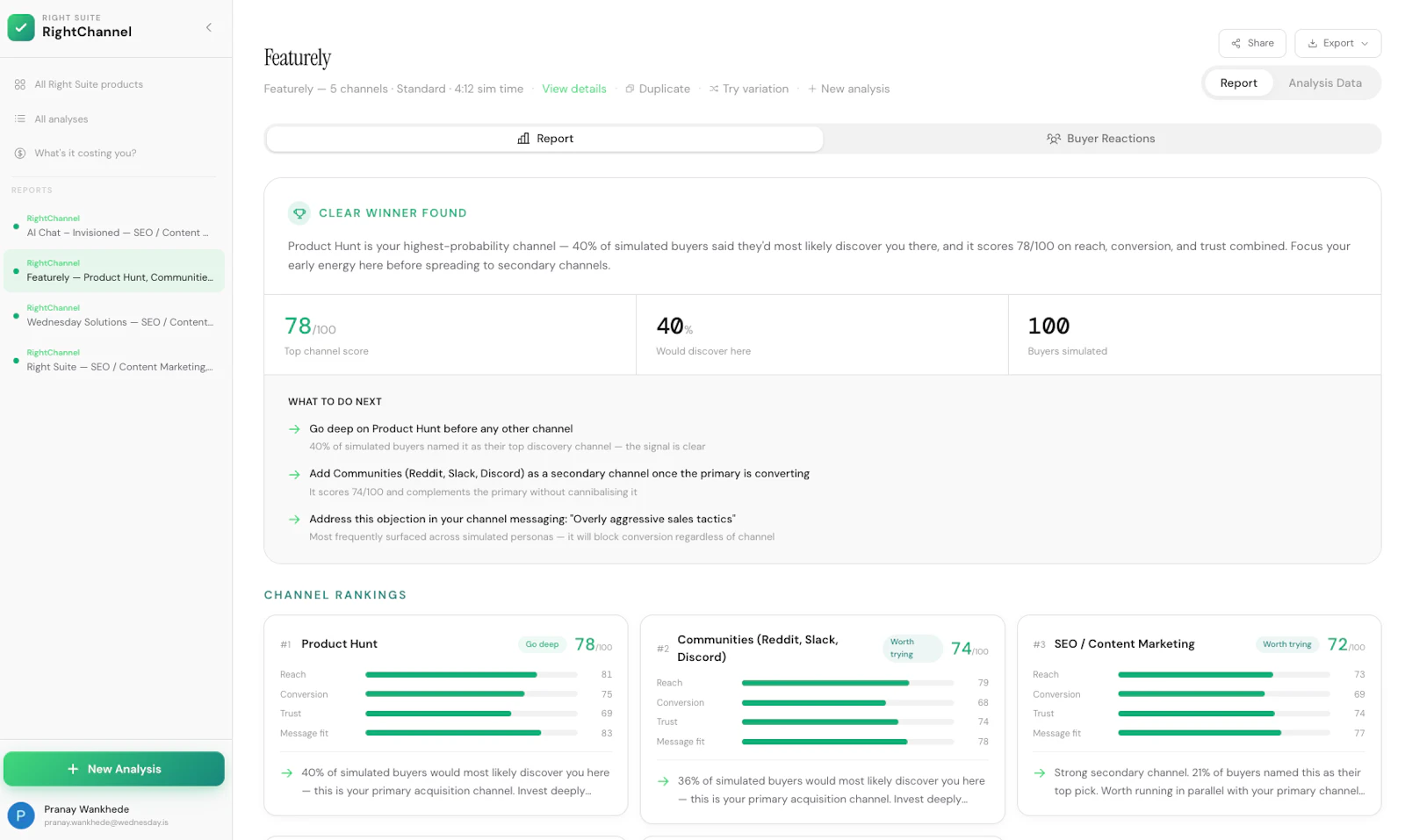
Task: Click the dollar icon beside What's it costing you
Action: 20,153
